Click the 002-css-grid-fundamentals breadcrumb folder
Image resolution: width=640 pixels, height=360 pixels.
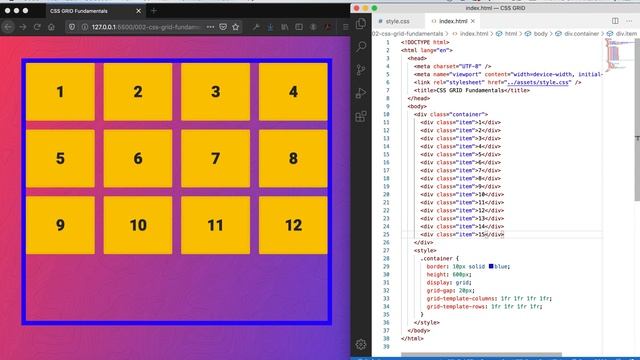pos(407,33)
